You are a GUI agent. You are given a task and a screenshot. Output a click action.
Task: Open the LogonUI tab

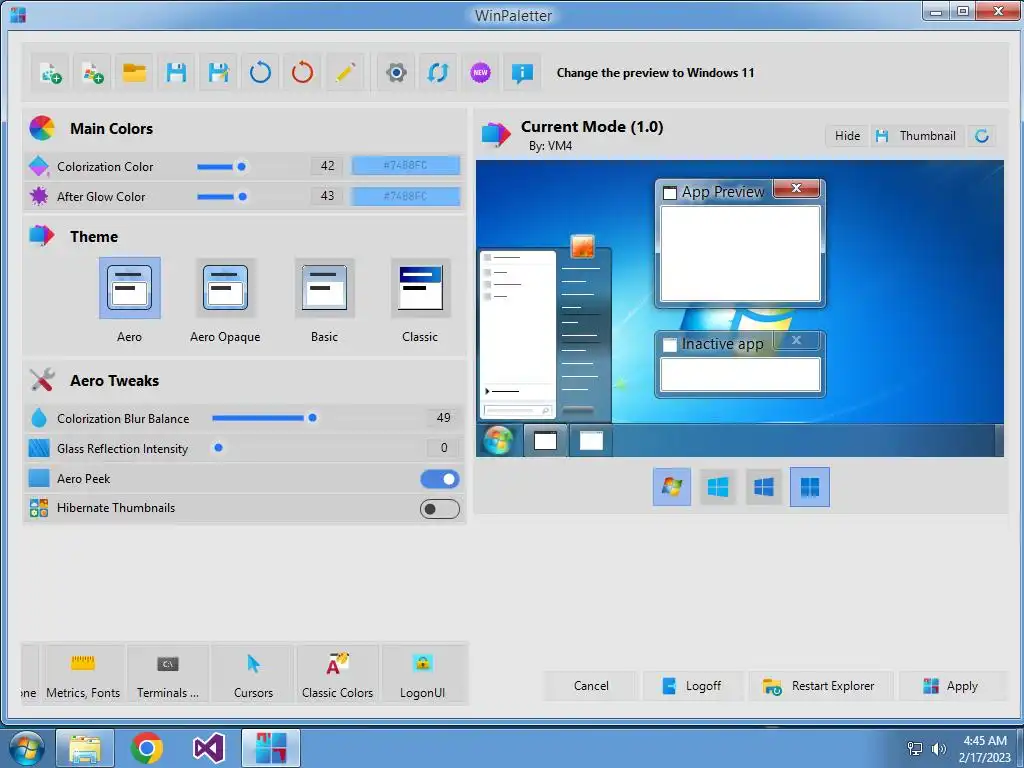423,674
